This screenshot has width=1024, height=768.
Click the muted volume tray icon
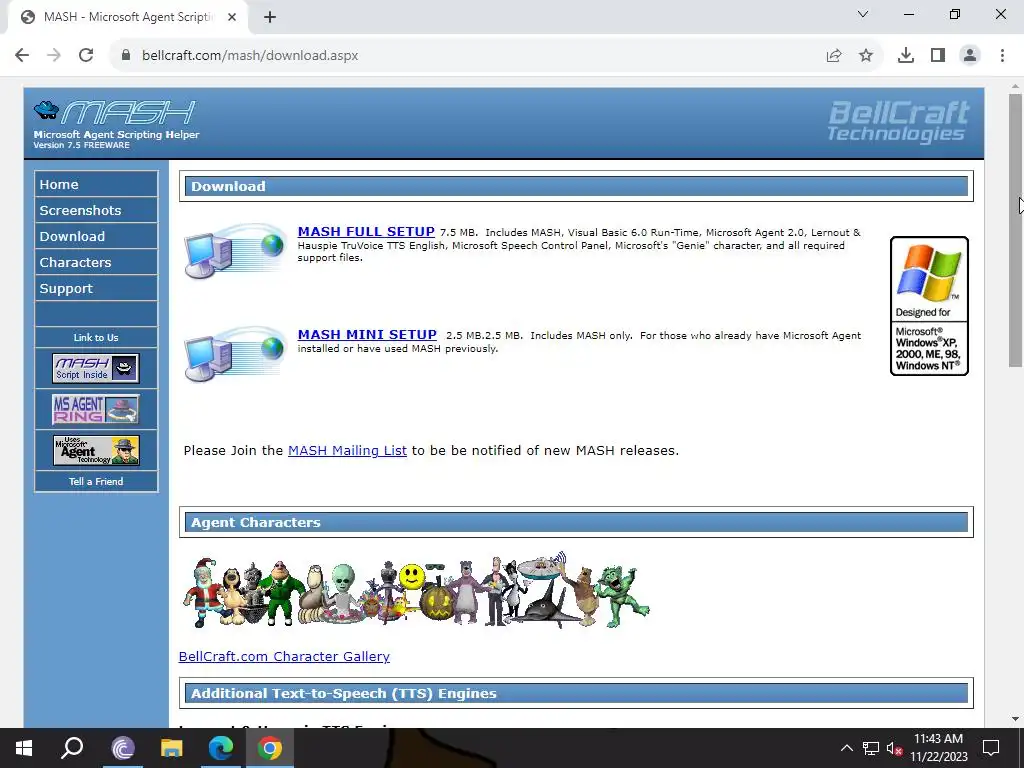[894, 748]
